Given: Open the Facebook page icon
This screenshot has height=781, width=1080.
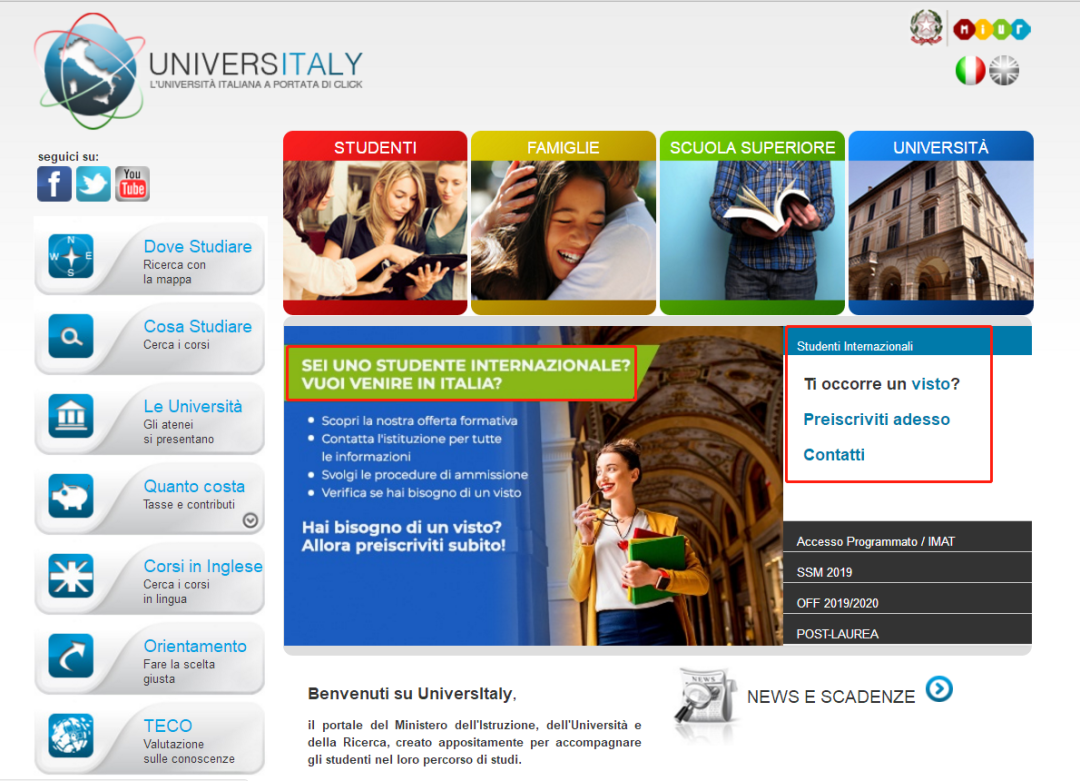Looking at the screenshot, I should (54, 184).
